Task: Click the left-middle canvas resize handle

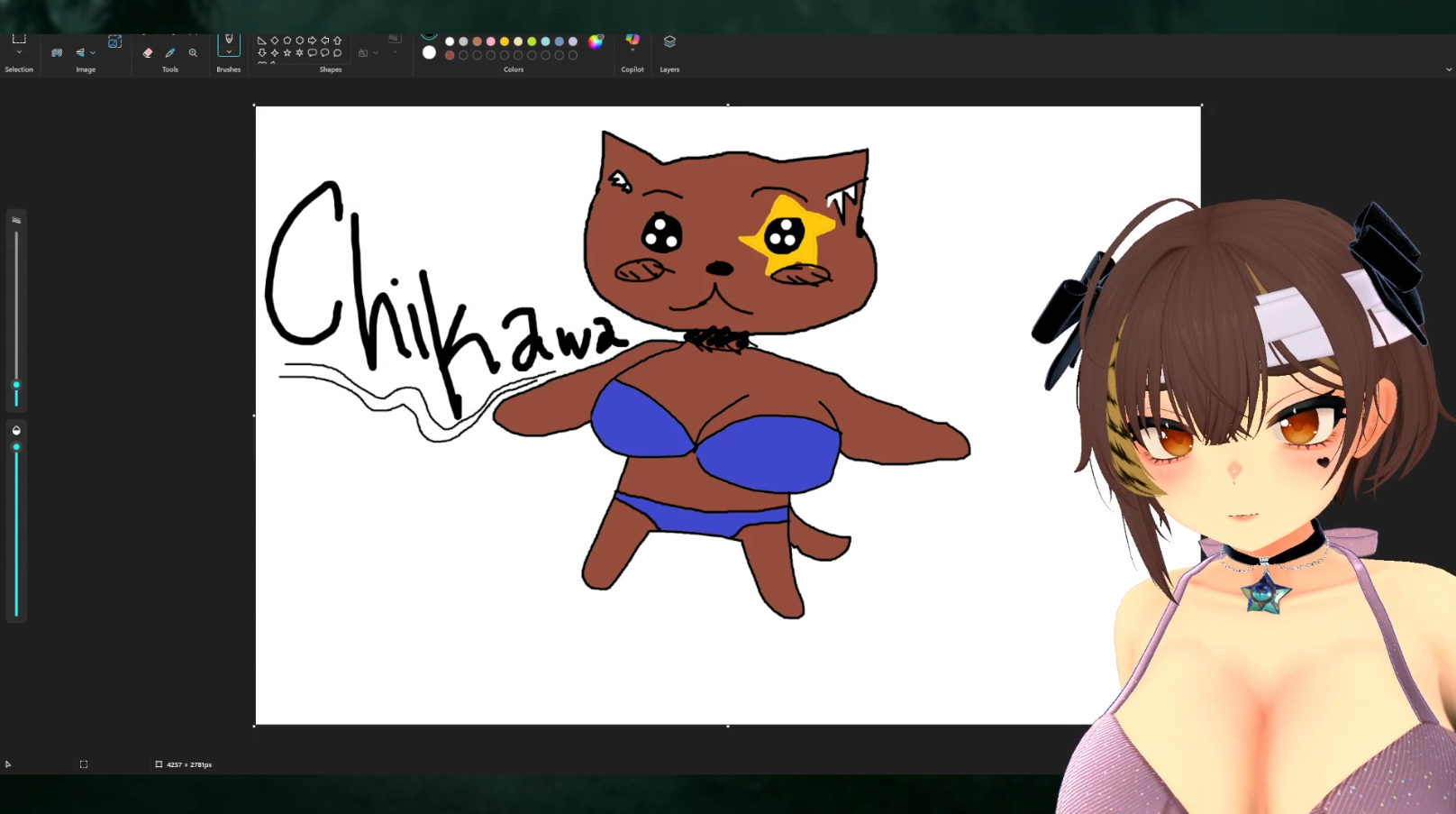Action: tap(254, 416)
